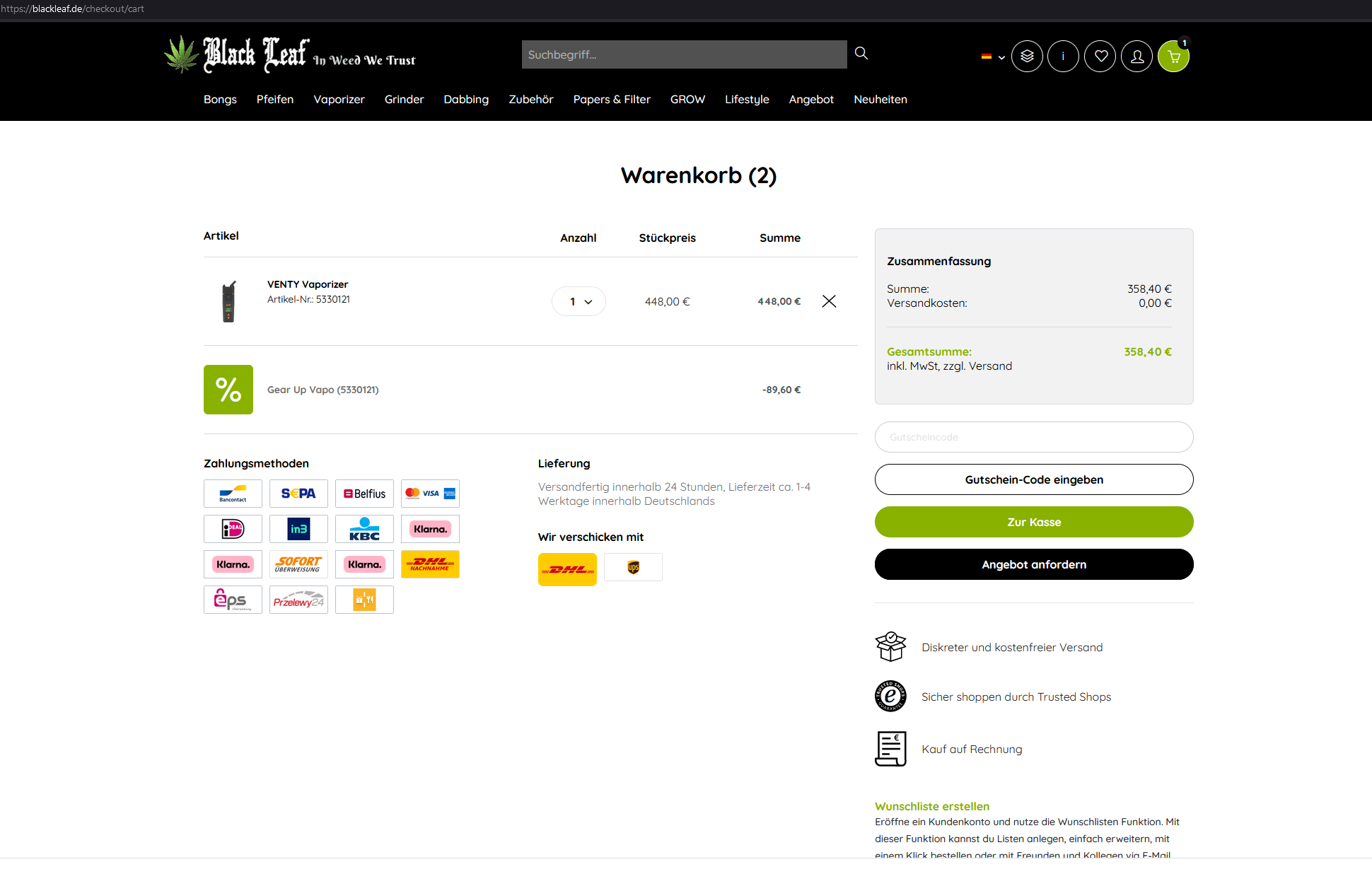Go to Neuheiten category
Screen dimensions: 1372x874
880,100
